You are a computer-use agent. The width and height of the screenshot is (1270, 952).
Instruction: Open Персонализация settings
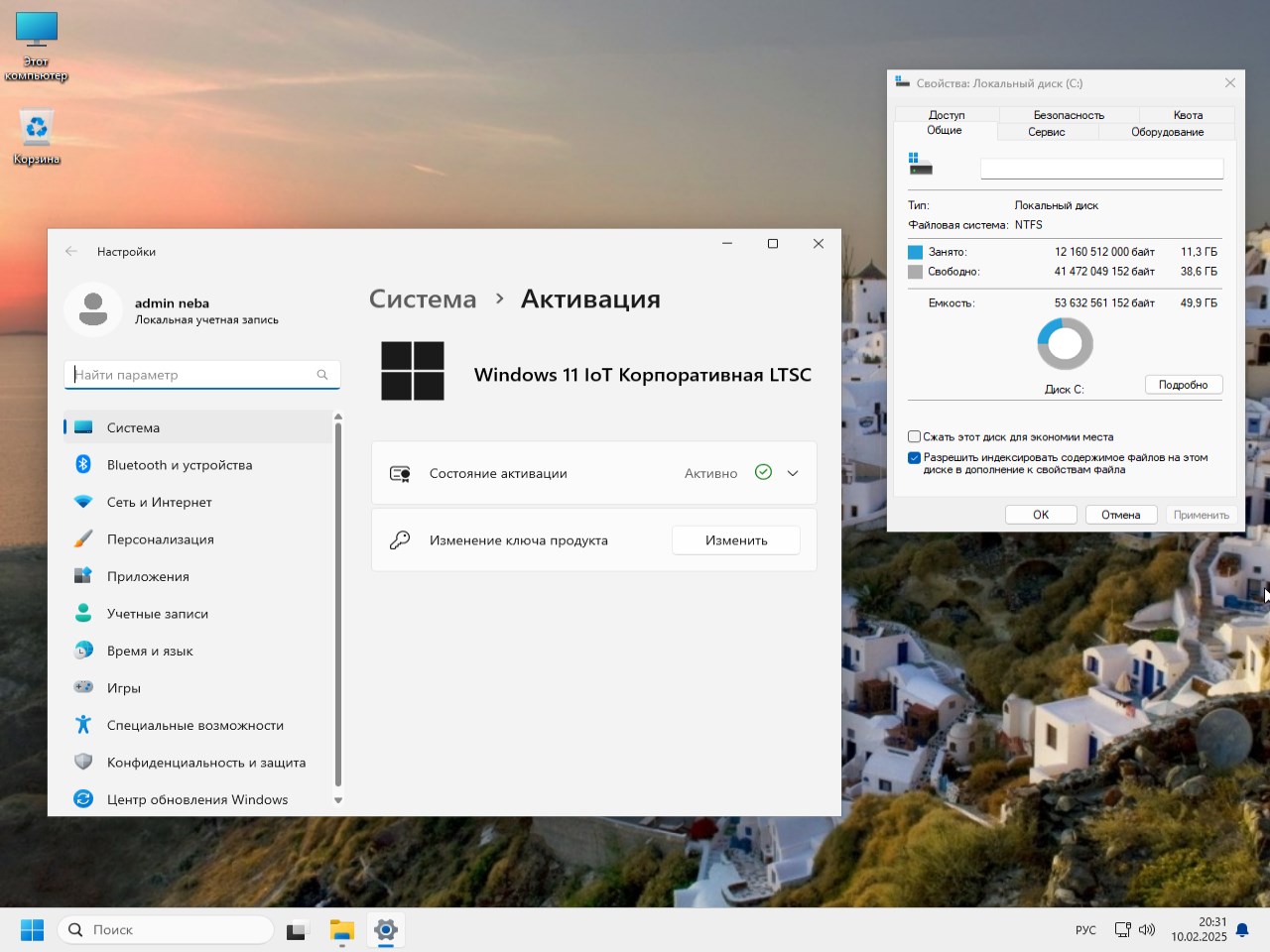(197, 539)
